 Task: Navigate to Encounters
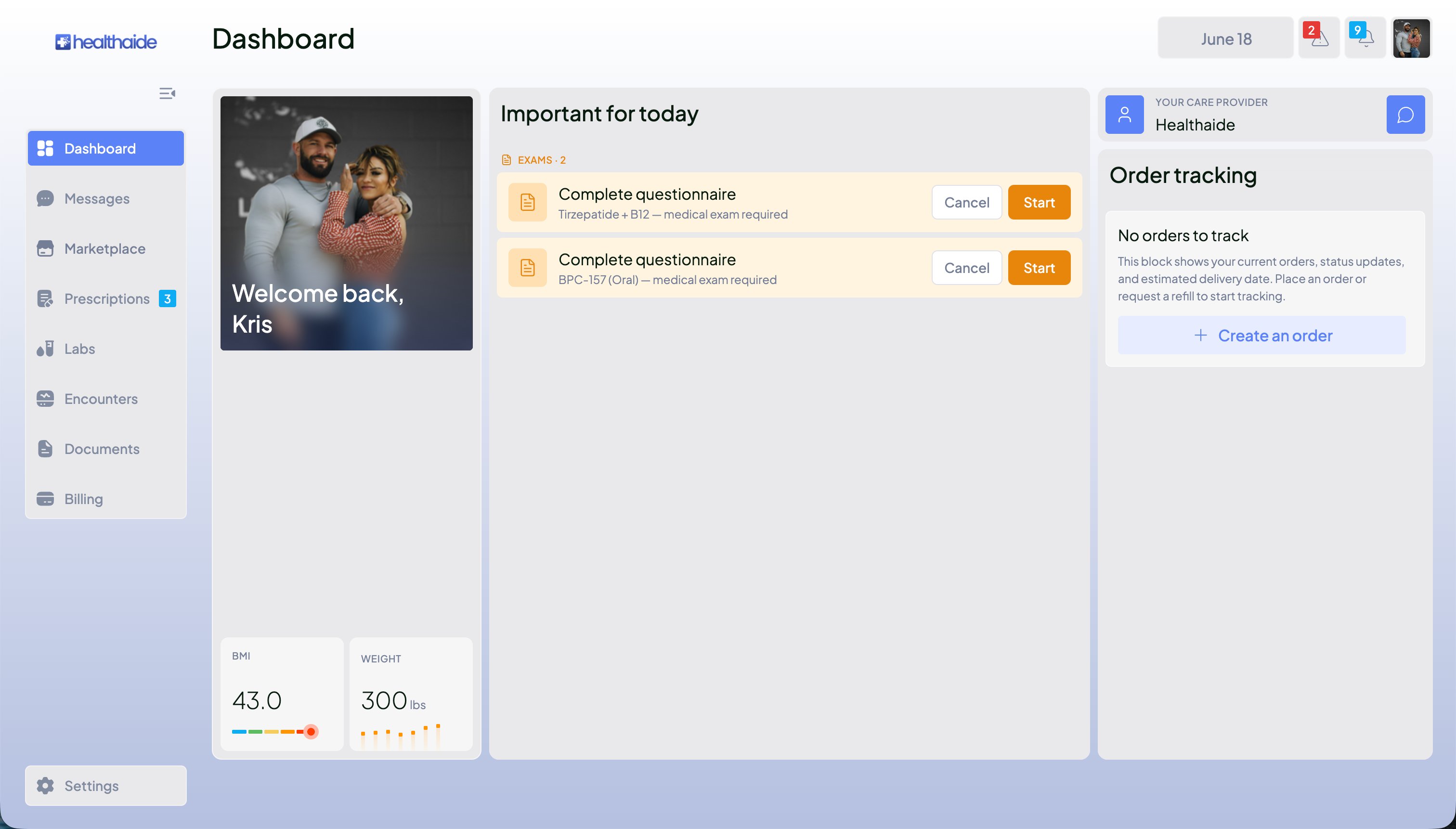point(106,399)
